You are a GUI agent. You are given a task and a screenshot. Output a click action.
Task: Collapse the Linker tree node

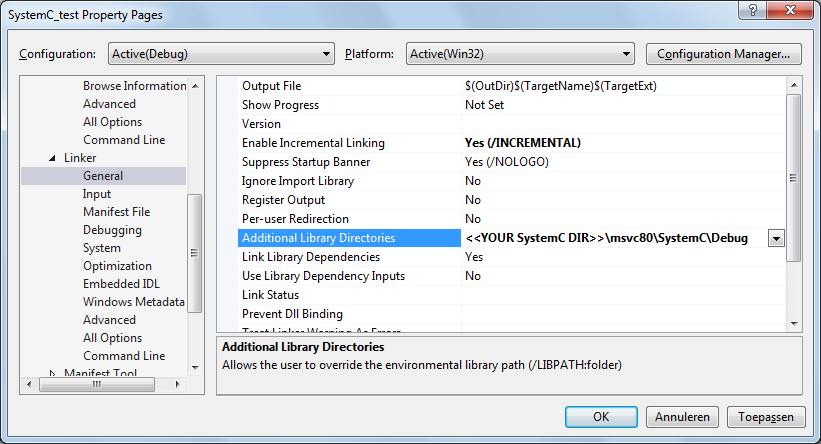pos(53,158)
